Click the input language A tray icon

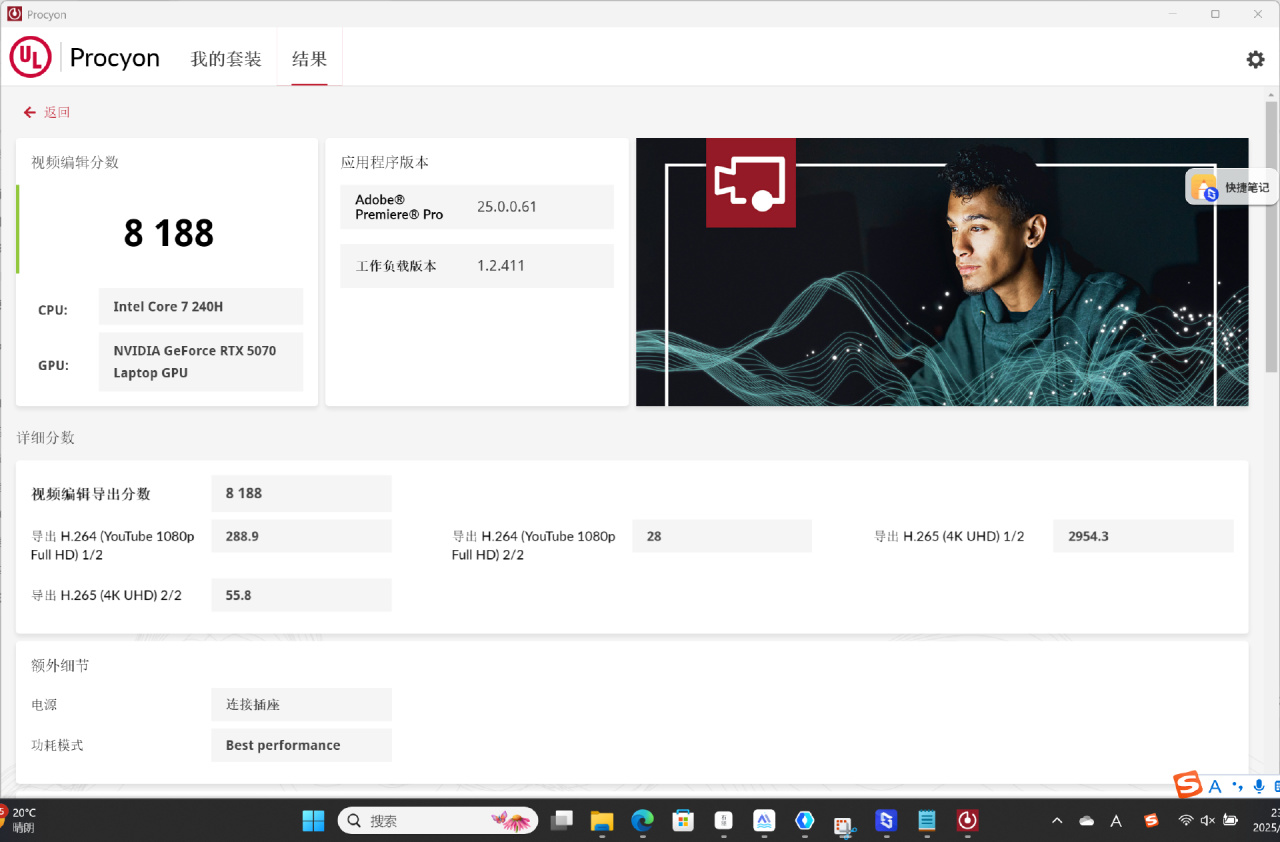1117,821
